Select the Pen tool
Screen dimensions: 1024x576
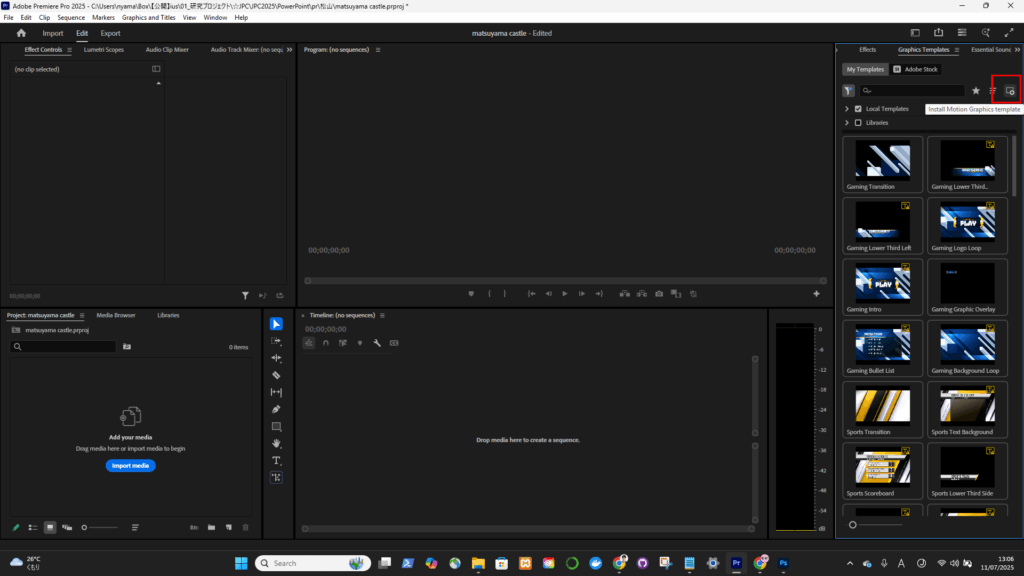(276, 409)
